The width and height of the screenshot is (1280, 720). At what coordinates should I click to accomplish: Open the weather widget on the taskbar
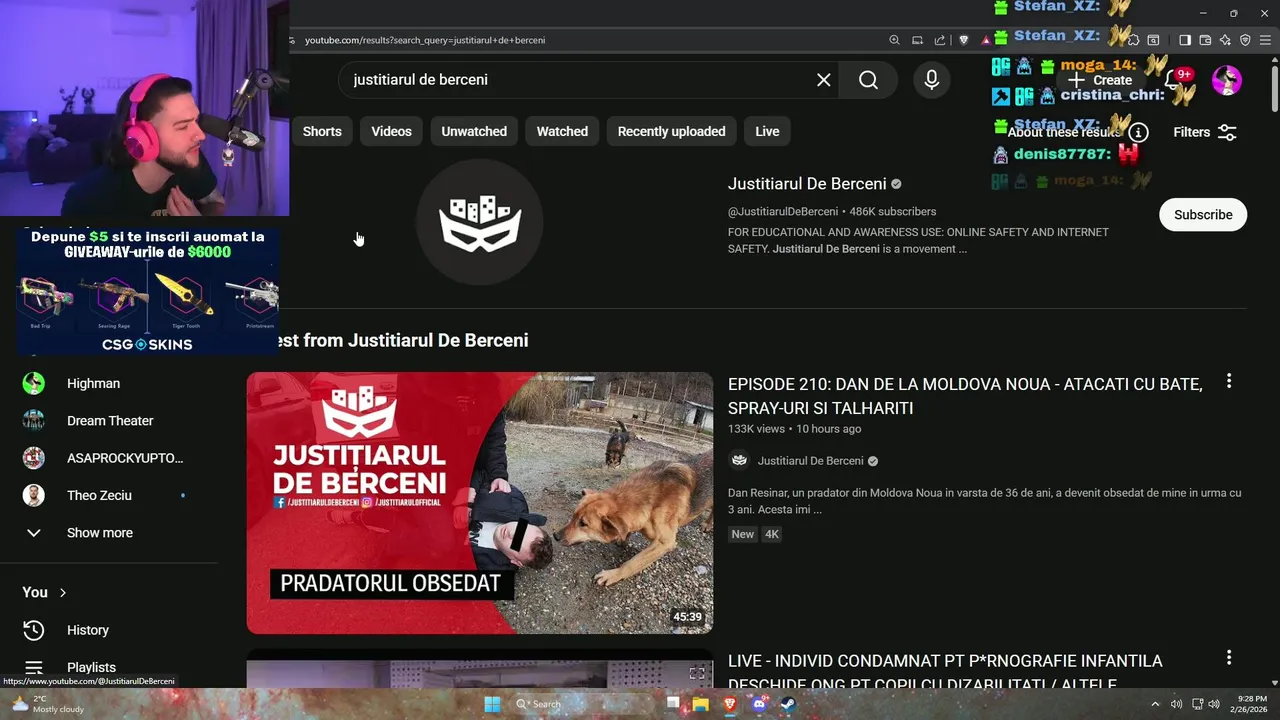point(47,704)
